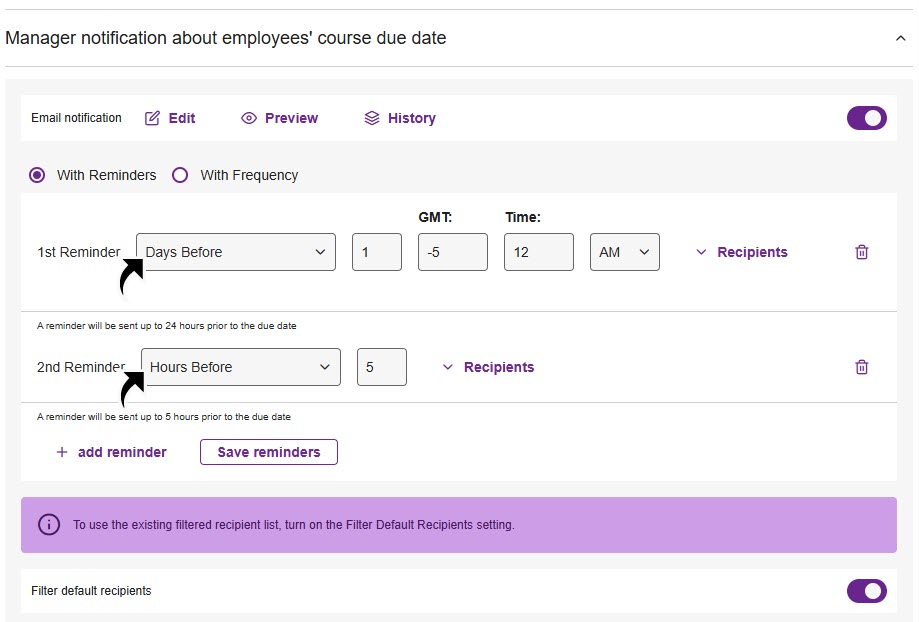Select the With Reminders radio option
This screenshot has height=622, width=919.
click(x=37, y=175)
